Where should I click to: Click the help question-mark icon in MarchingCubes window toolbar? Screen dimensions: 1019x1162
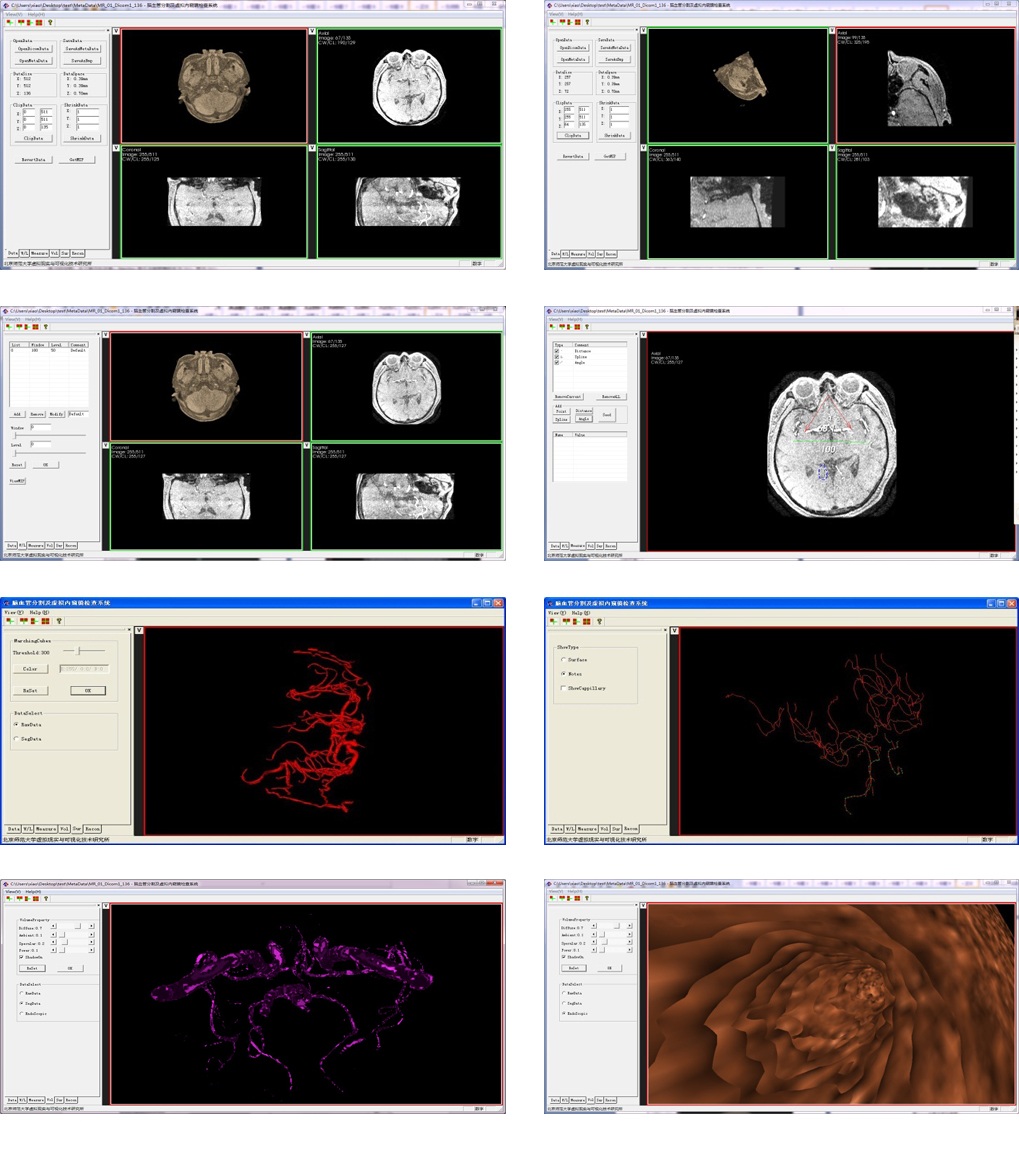point(59,621)
